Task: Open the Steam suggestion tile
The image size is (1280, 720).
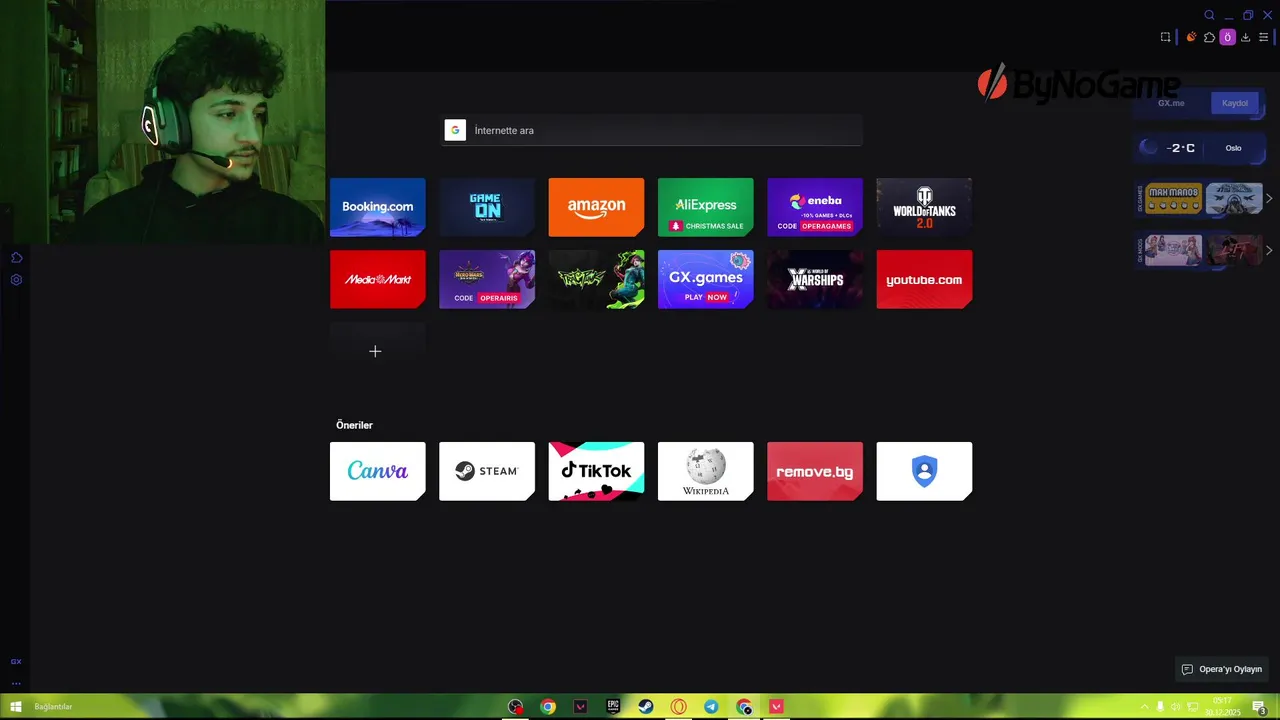Action: (486, 471)
